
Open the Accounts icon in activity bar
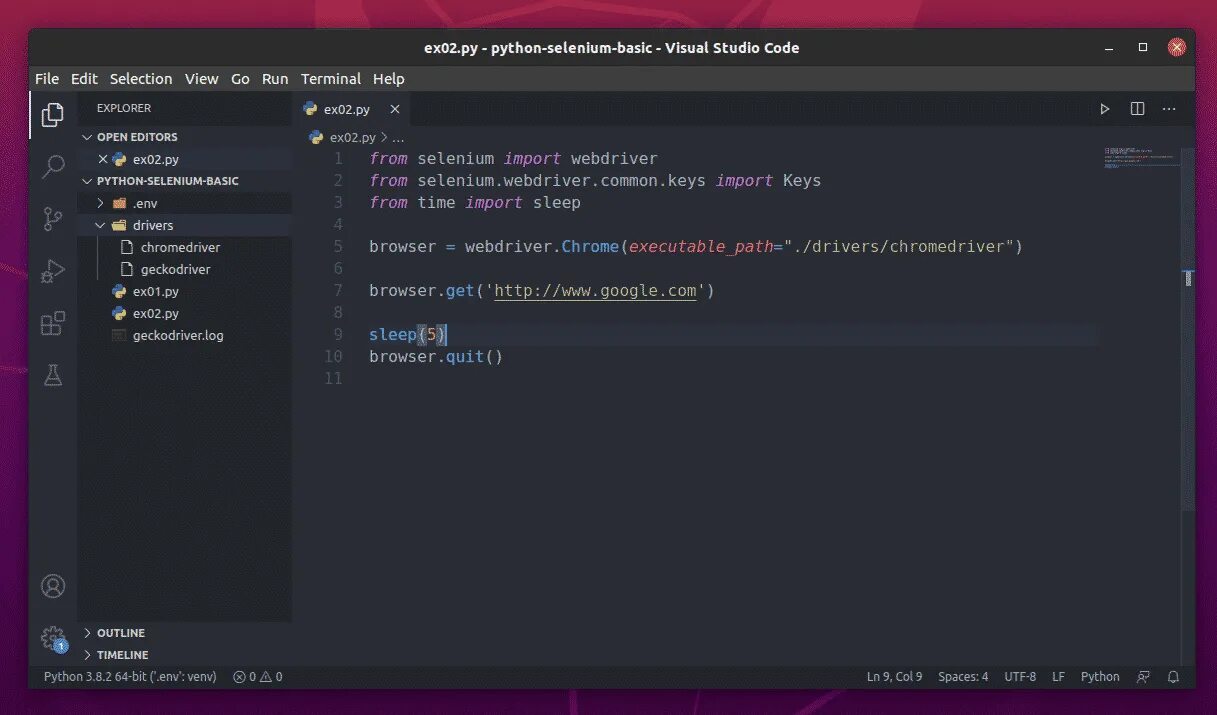pos(53,586)
